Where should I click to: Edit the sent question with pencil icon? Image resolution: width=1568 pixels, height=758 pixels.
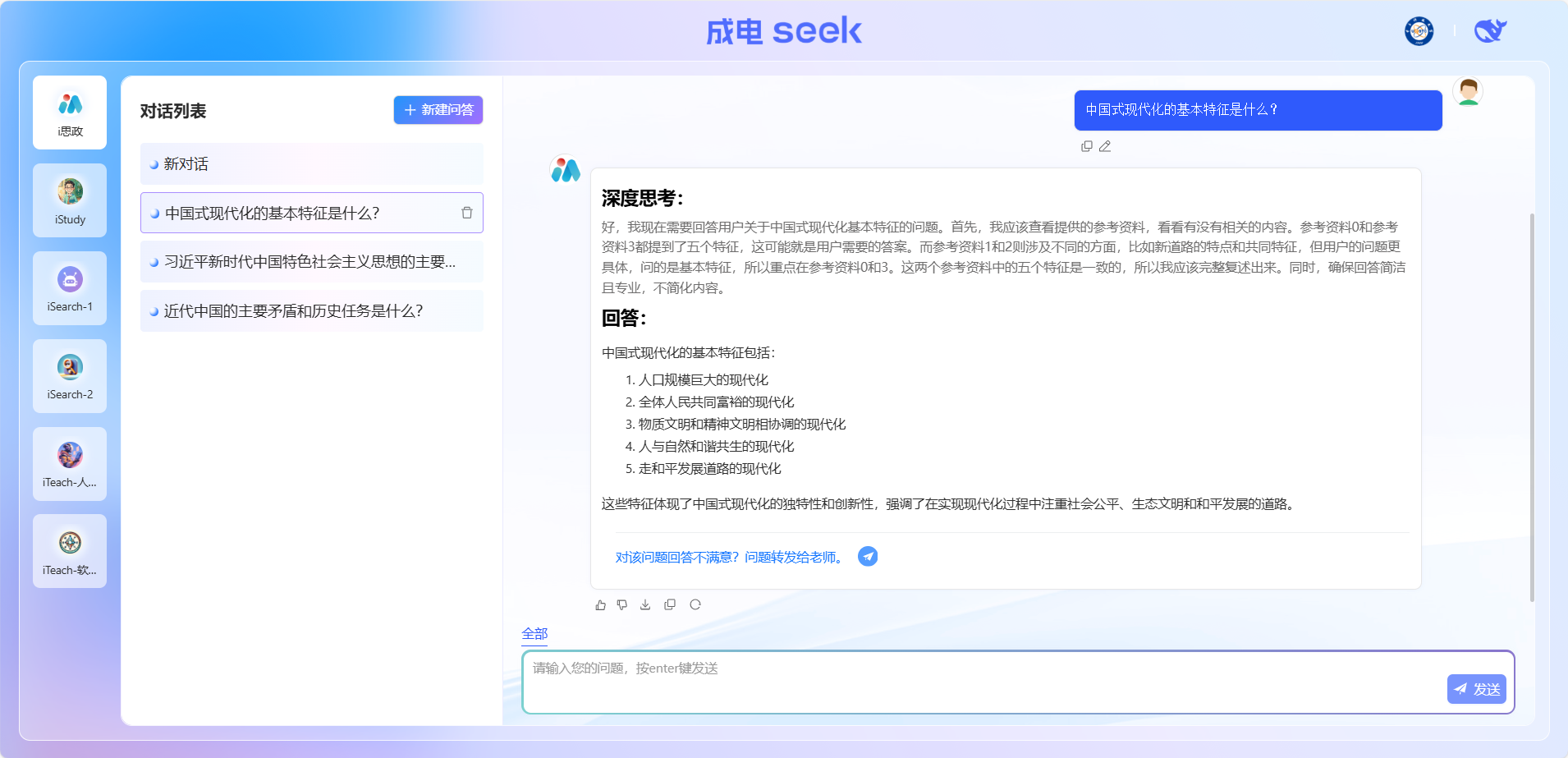pyautogui.click(x=1105, y=146)
